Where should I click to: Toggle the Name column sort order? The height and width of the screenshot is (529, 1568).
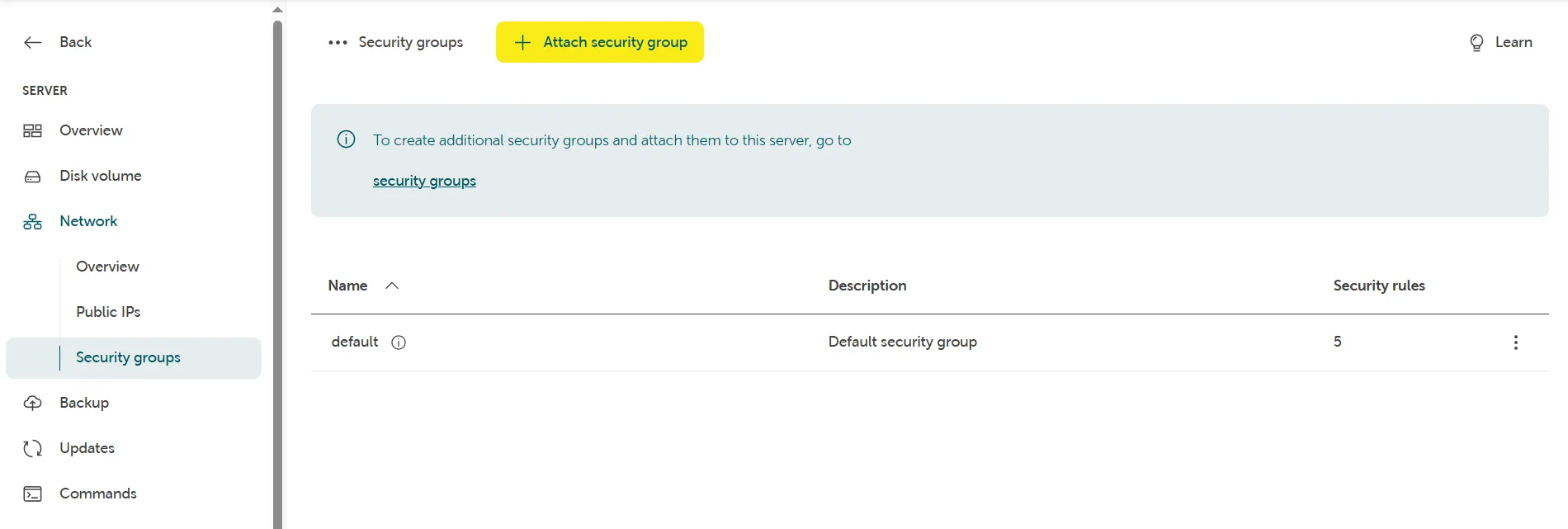tap(393, 285)
